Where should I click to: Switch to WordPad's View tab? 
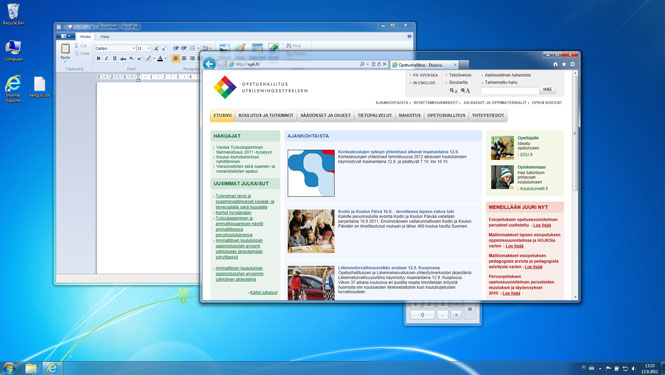click(104, 36)
